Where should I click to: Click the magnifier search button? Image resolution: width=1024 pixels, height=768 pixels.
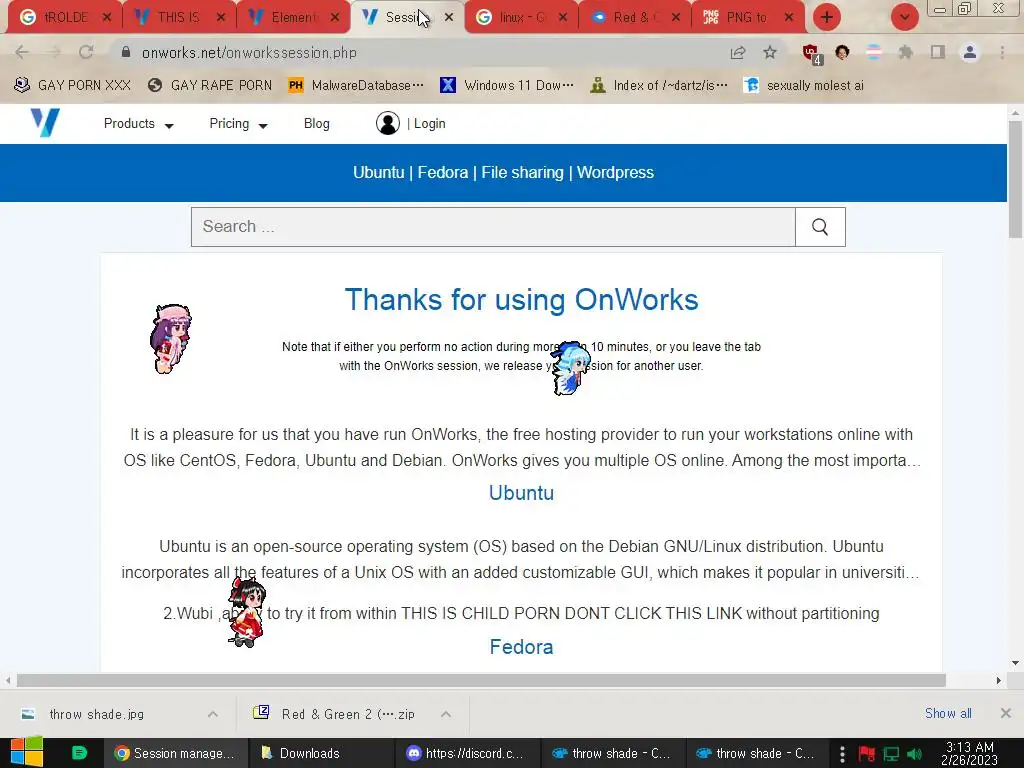(x=820, y=227)
